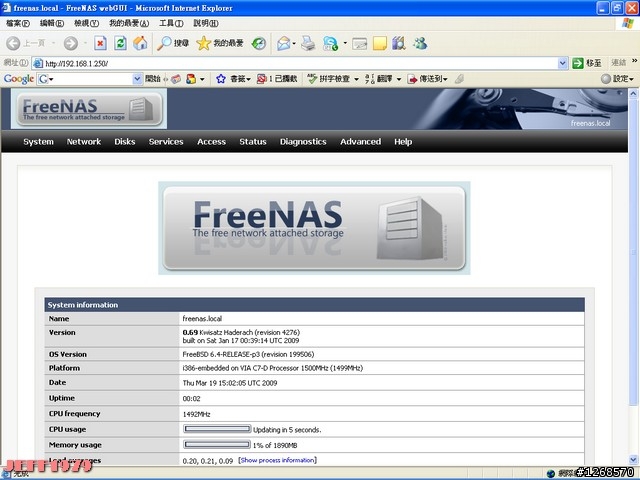Open FreeNAS System menu
640x480 pixels.
[x=38, y=142]
